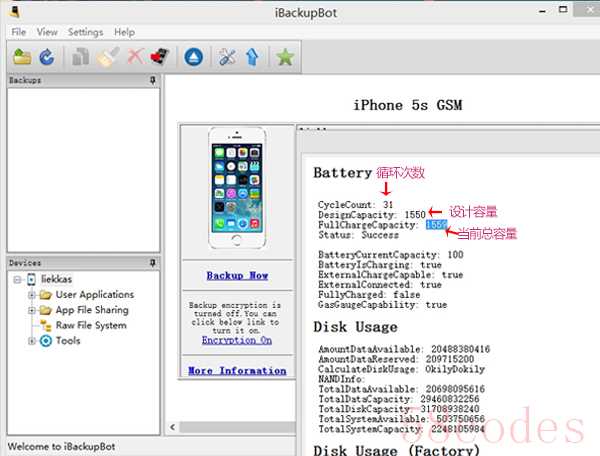This screenshot has width=600, height=456.
Task: Select App File Sharing tree item
Action: [92, 310]
